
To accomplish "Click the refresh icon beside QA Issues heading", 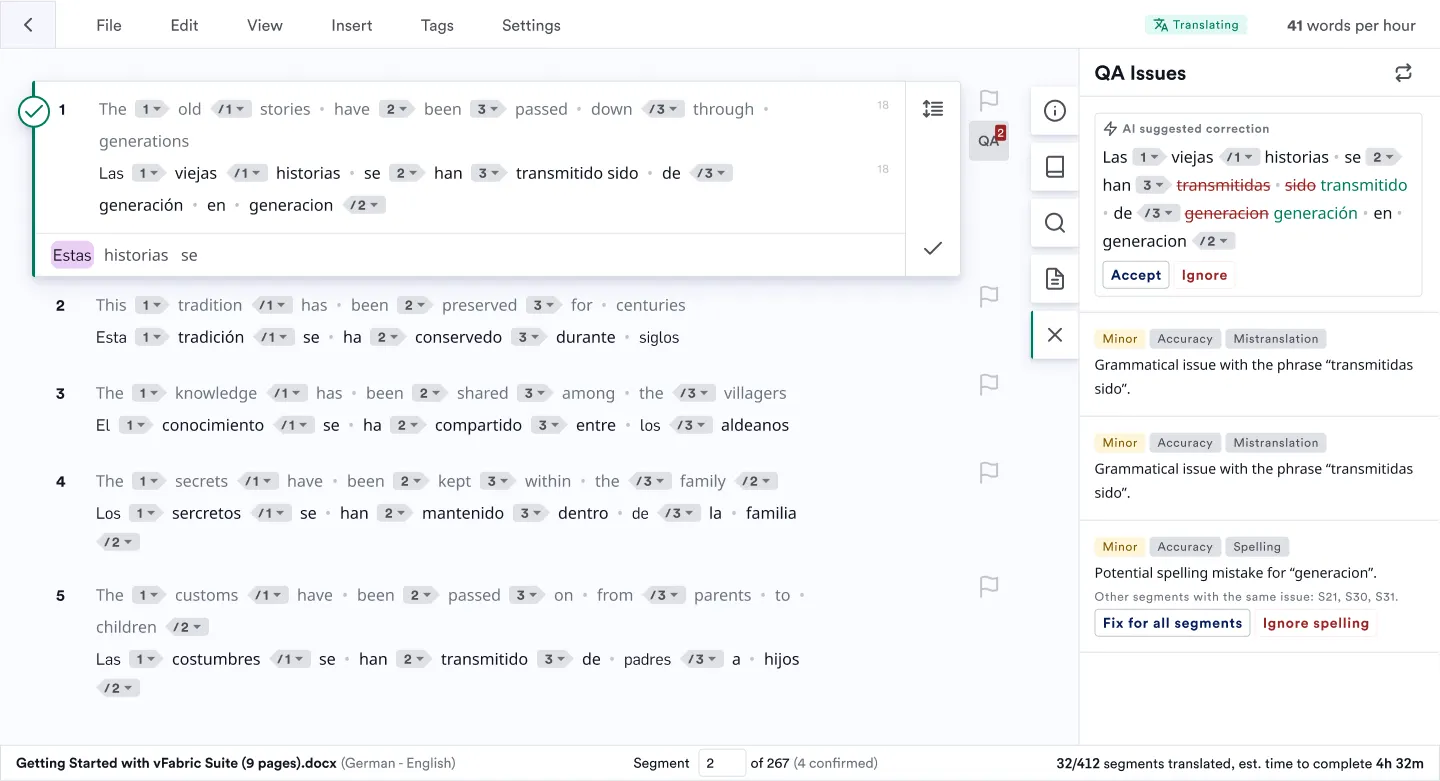I will (x=1403, y=72).
